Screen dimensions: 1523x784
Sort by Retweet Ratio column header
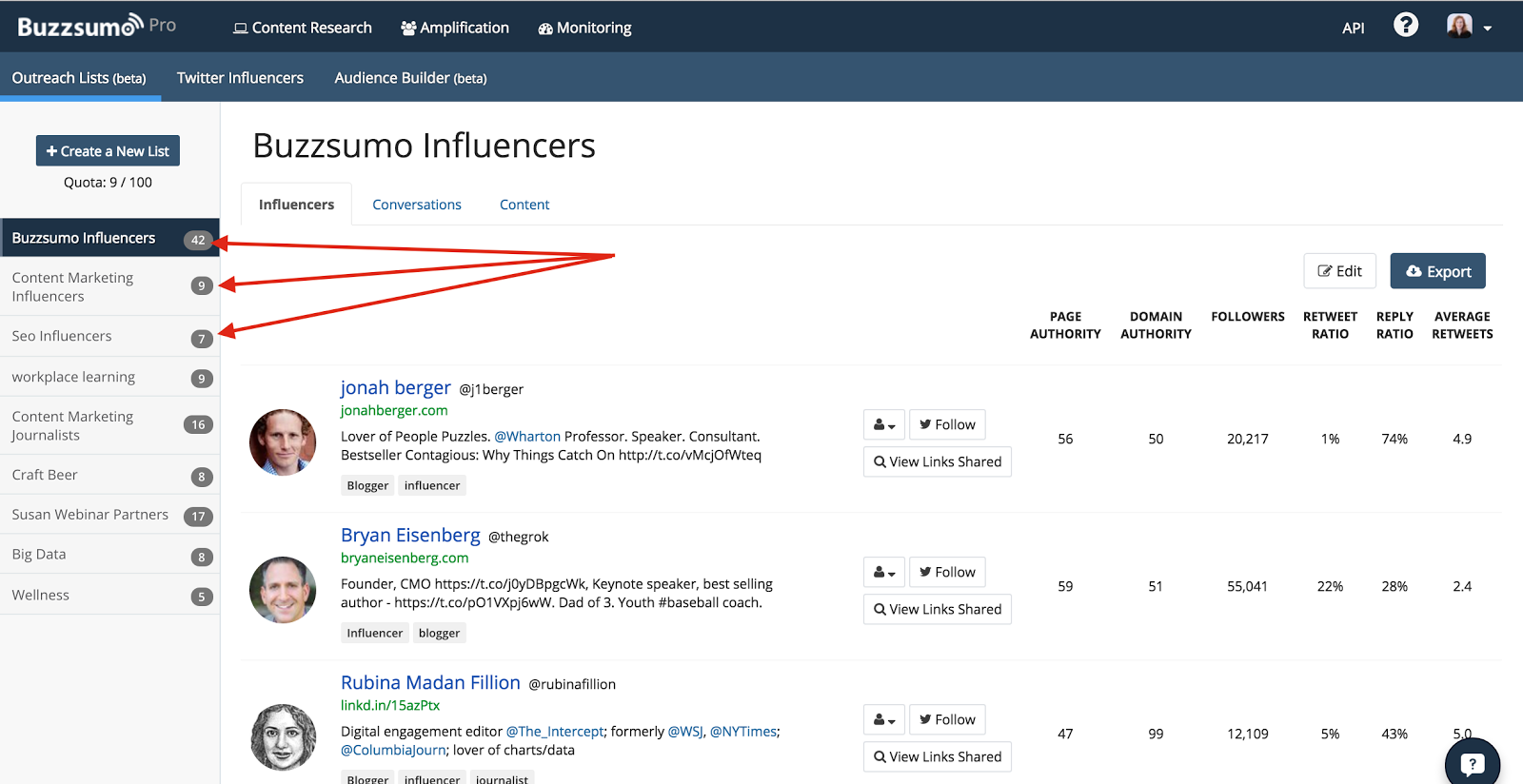pyautogui.click(x=1330, y=324)
